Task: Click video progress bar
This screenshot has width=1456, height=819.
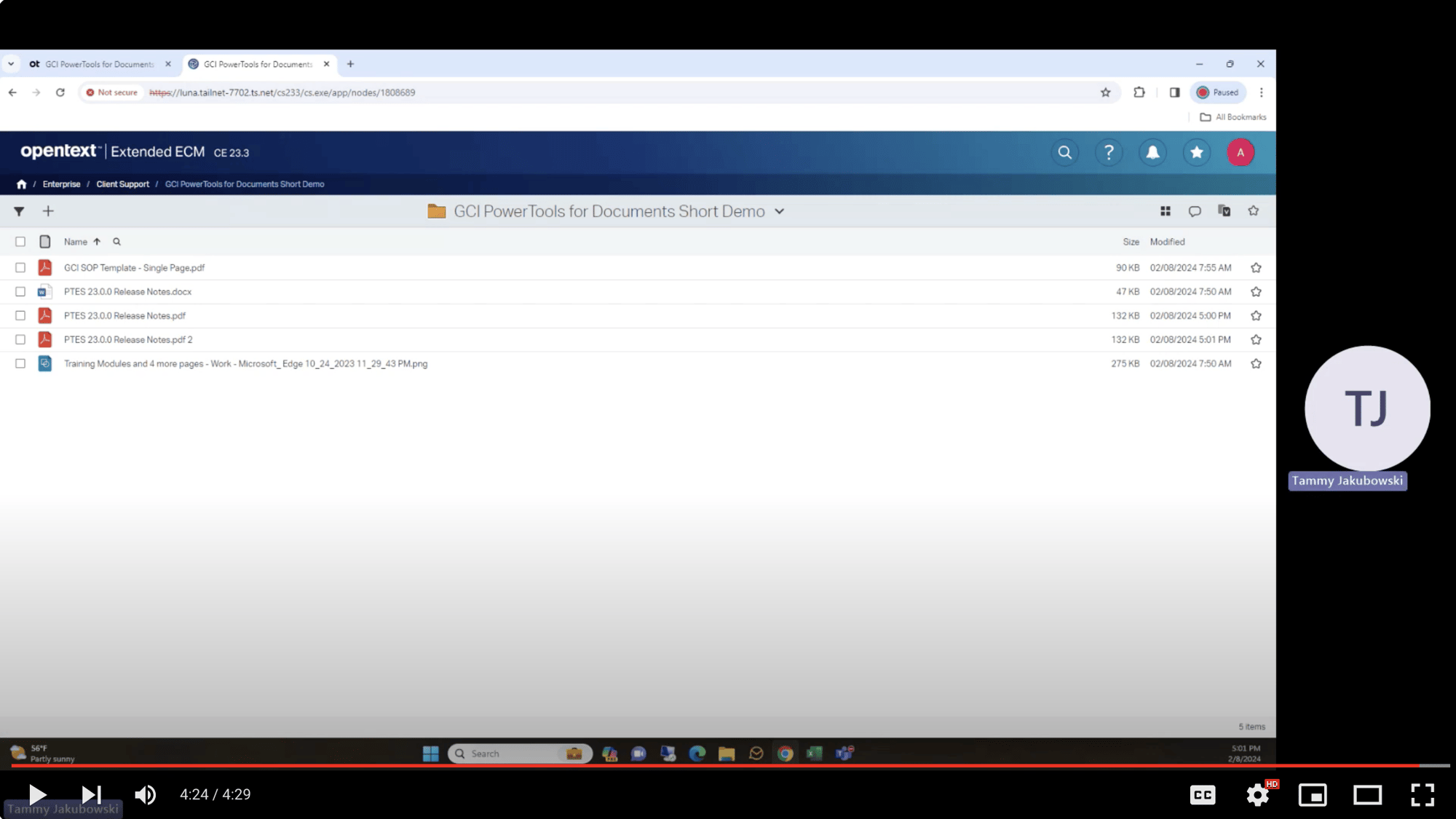Action: pyautogui.click(x=730, y=766)
